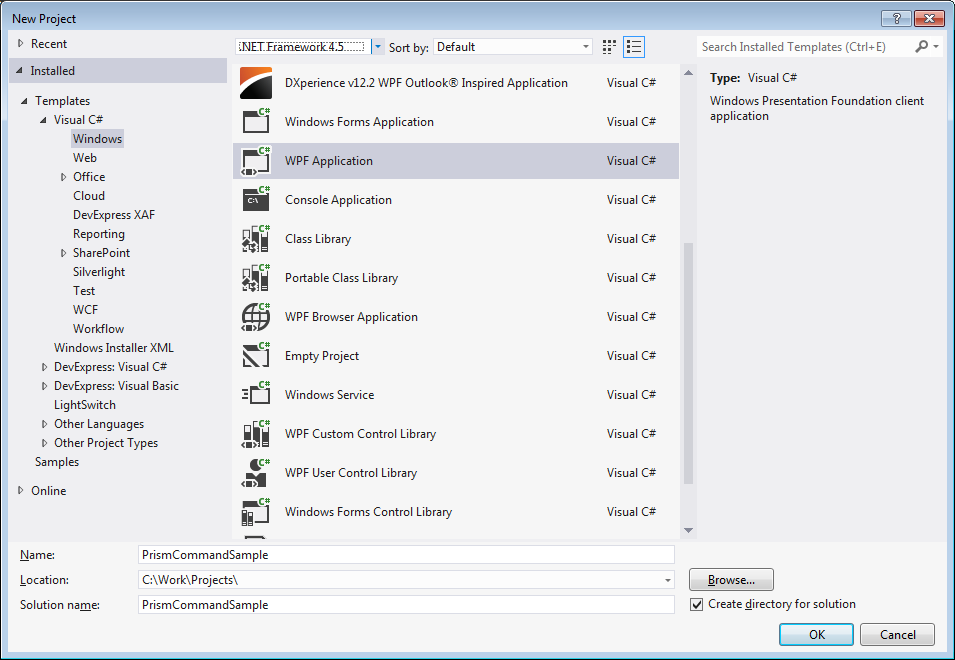Click the WPF Application template icon
The image size is (955, 660).
coord(256,161)
